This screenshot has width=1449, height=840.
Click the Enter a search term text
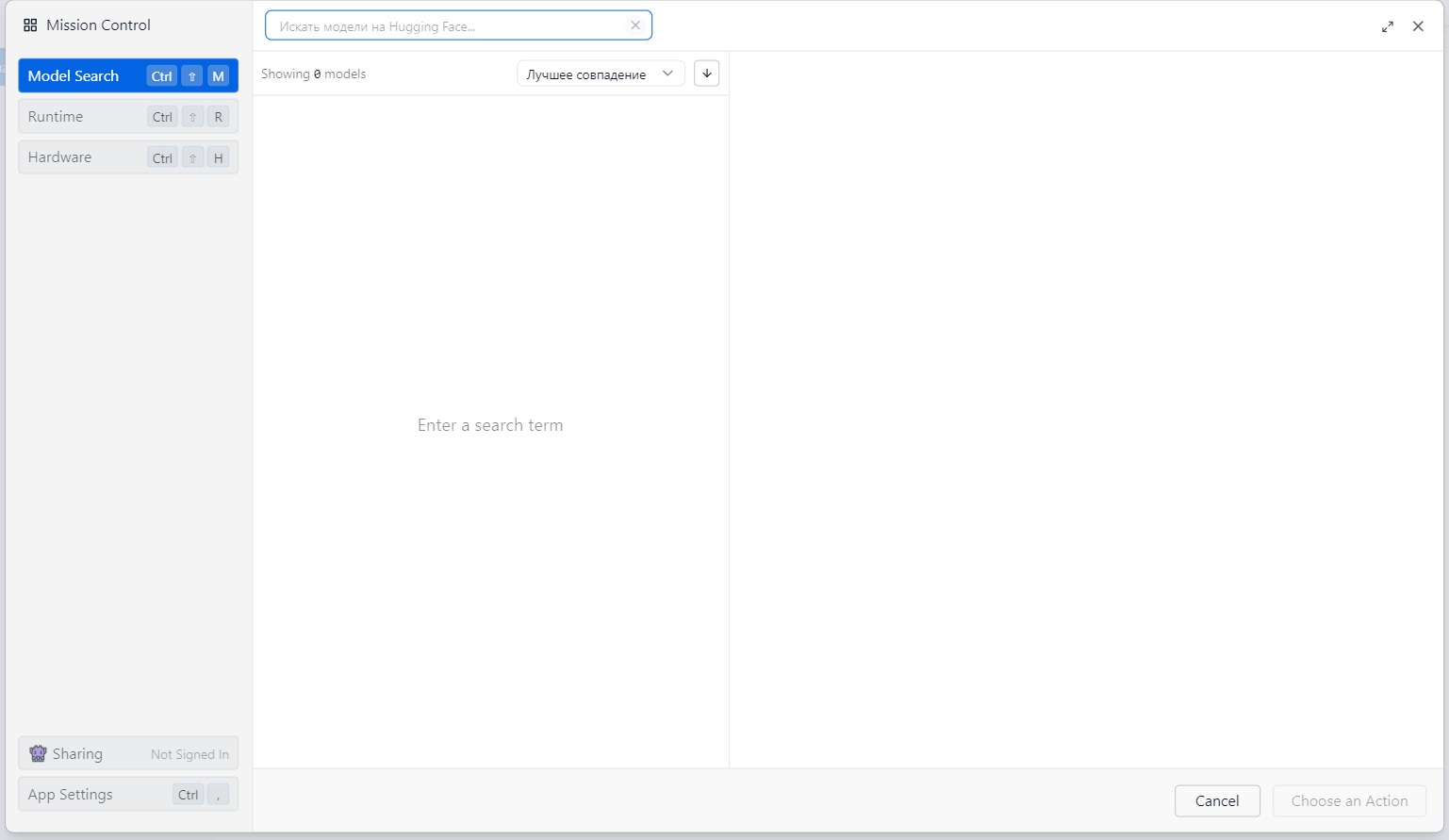point(490,425)
